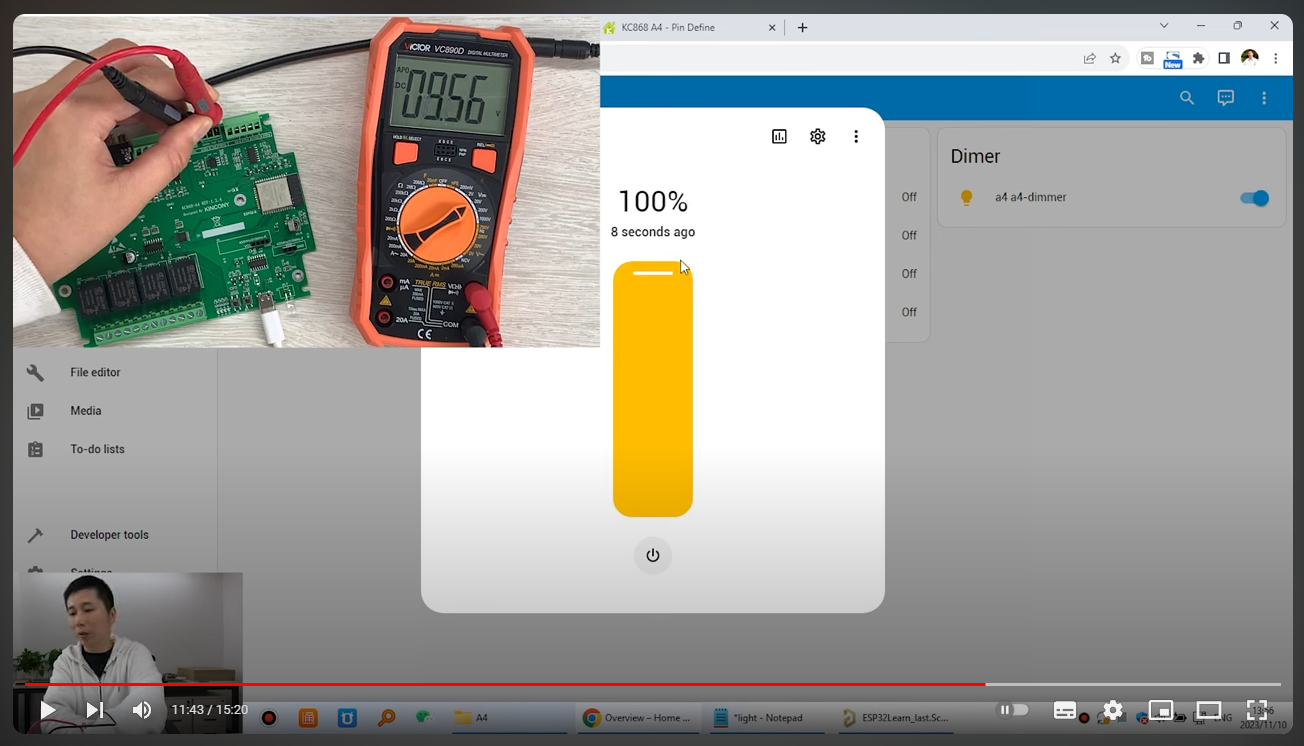
Task: Play the video
Action: [47, 710]
